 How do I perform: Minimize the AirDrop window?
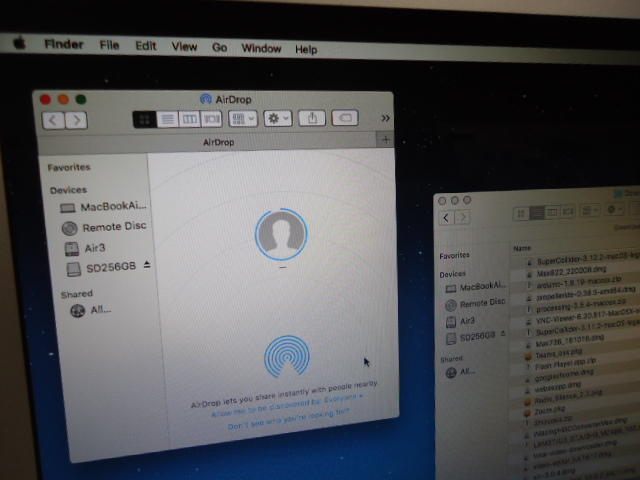[63, 99]
